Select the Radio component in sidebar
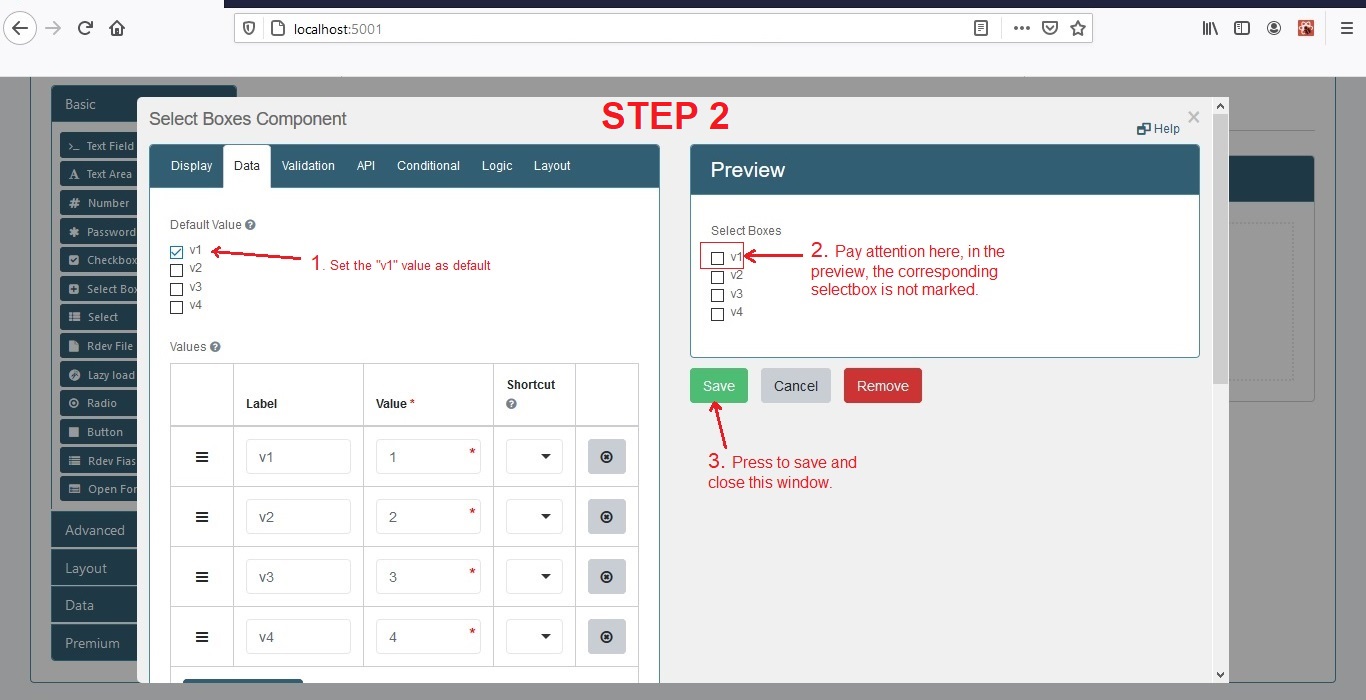The width and height of the screenshot is (1366, 700). click(98, 403)
